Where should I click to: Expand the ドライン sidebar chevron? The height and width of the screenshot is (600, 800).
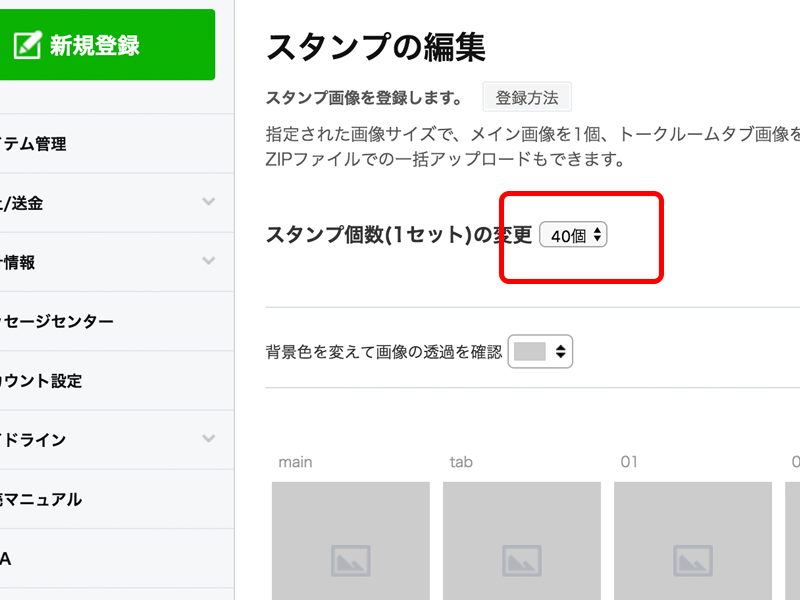tap(208, 438)
